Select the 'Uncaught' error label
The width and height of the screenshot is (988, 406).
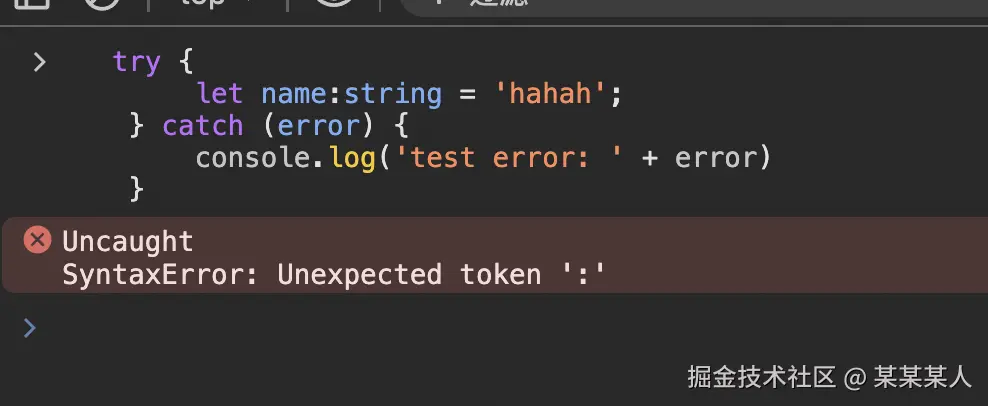pos(128,242)
